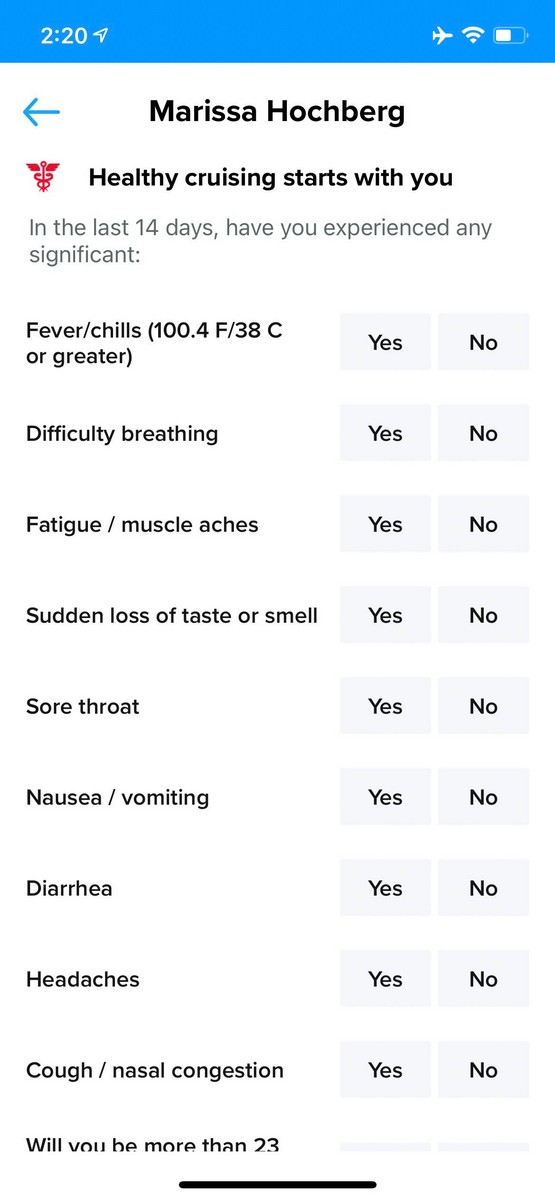Mark Yes for Sore throat
This screenshot has width=555, height=1200.
pos(385,706)
